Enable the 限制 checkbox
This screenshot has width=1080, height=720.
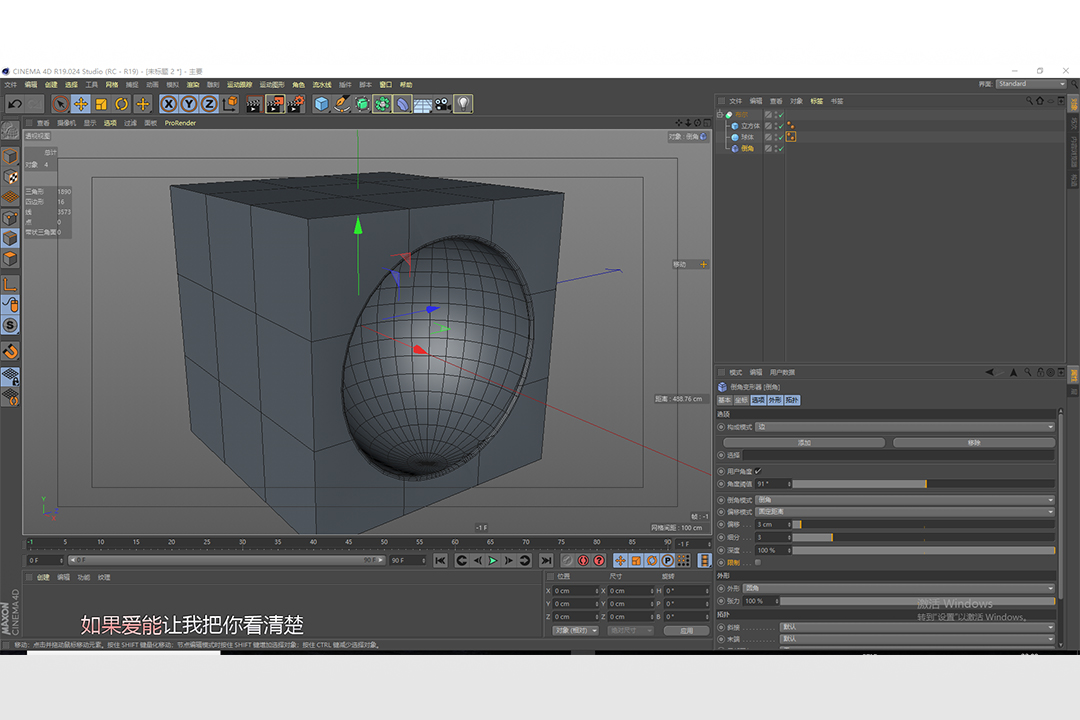(758, 562)
